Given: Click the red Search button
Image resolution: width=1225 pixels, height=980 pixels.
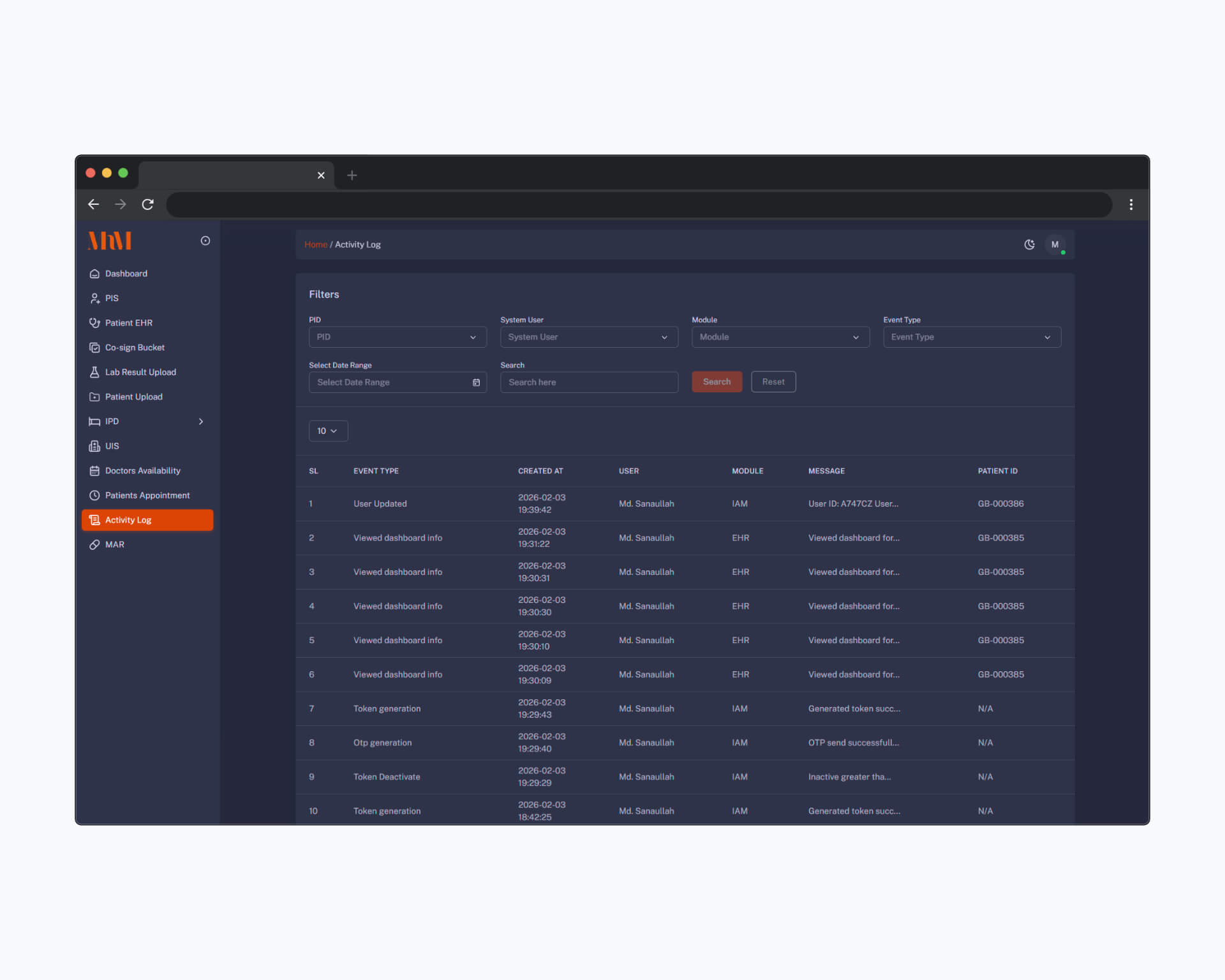Looking at the screenshot, I should [716, 382].
